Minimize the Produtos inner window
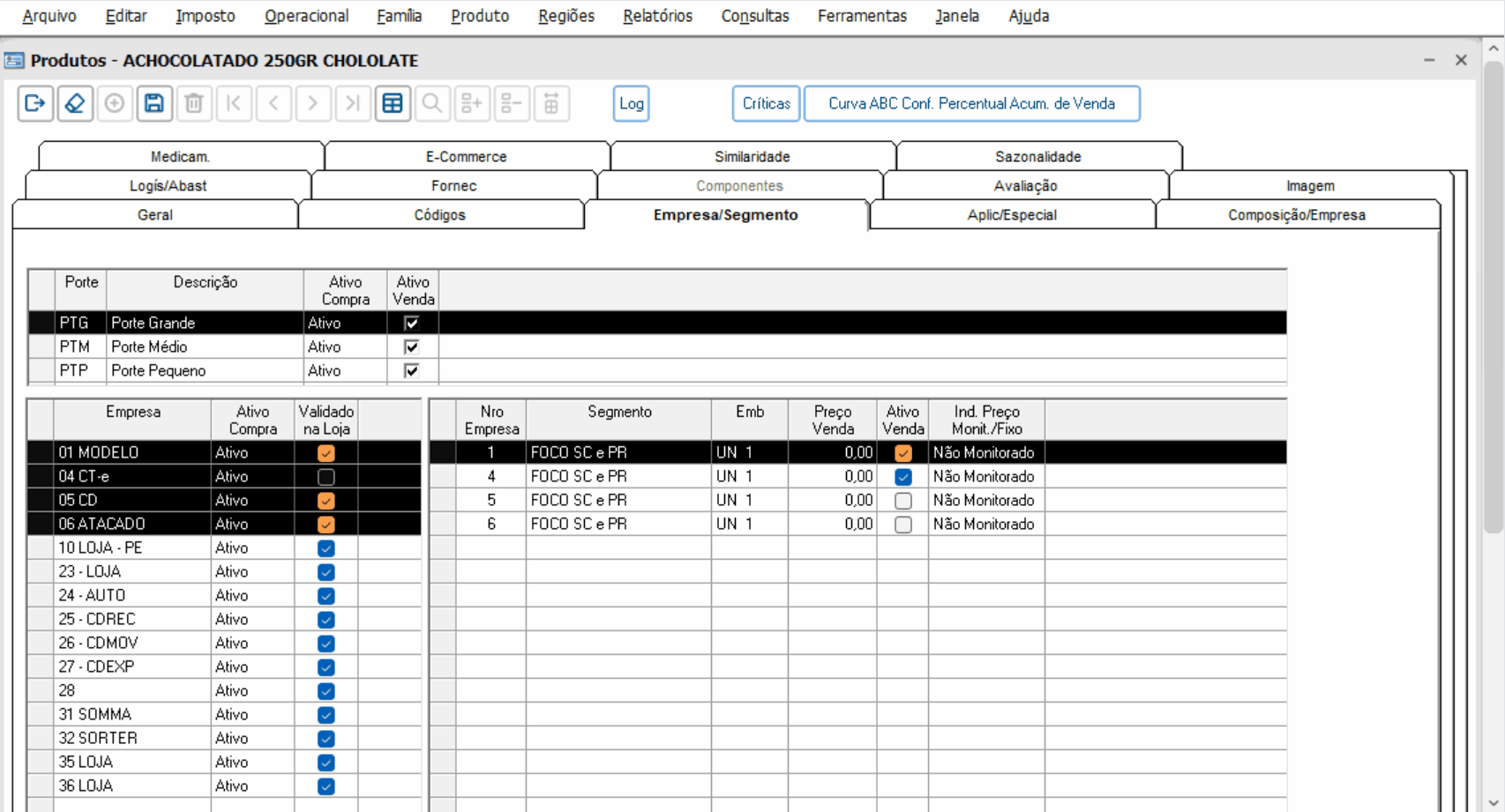The height and width of the screenshot is (812, 1505). 1429,60
